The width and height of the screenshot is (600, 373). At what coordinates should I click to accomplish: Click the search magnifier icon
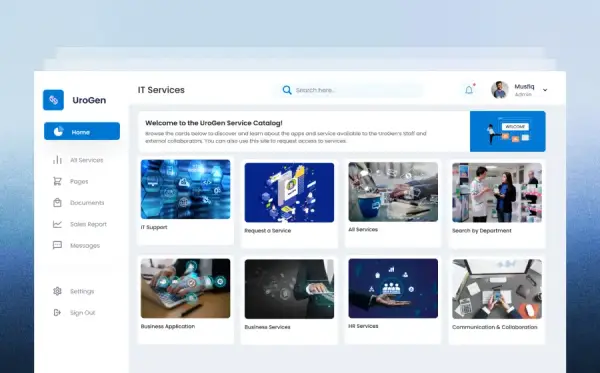pos(287,90)
